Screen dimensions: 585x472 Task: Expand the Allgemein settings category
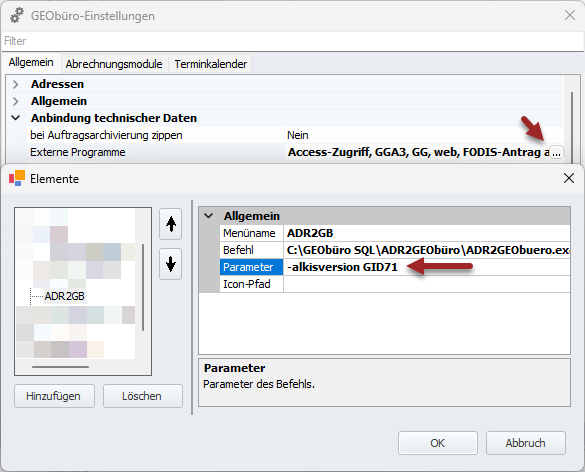tap(15, 101)
